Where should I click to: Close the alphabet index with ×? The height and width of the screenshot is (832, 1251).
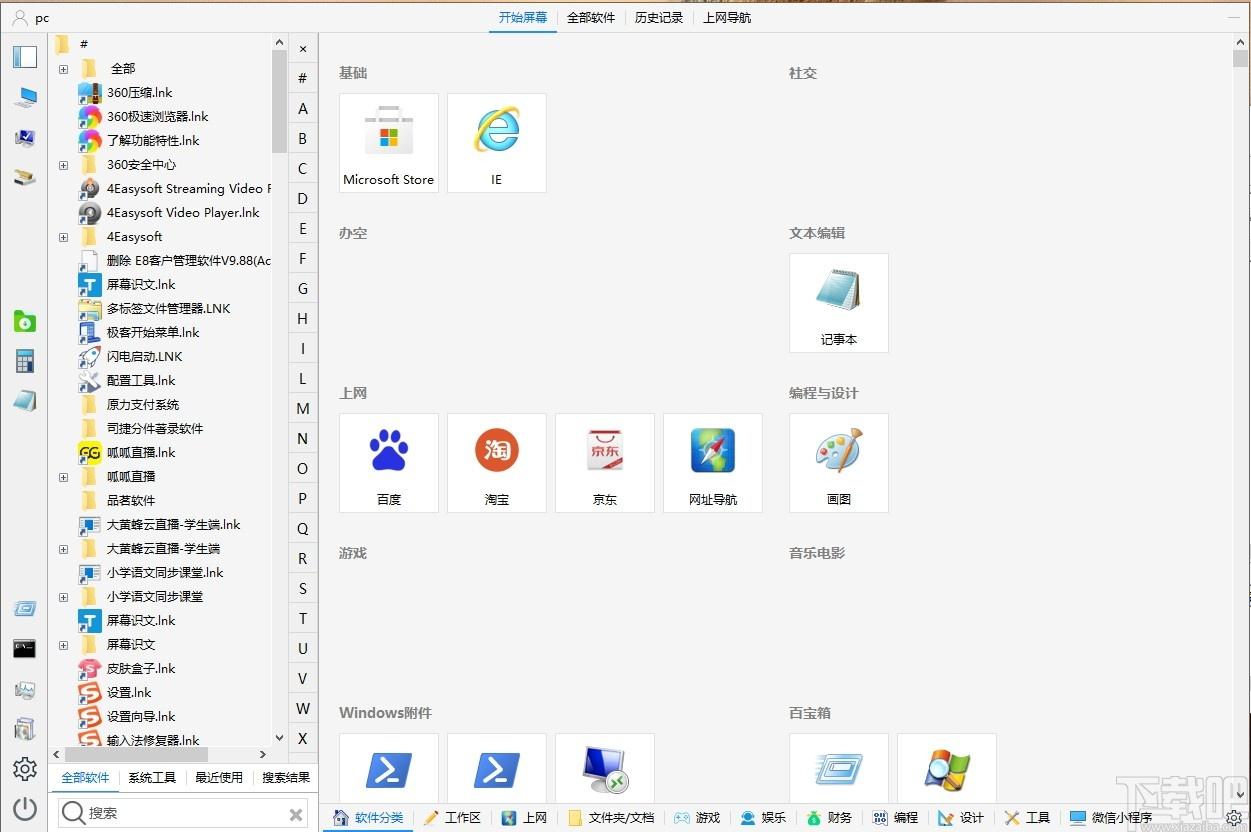[x=303, y=49]
